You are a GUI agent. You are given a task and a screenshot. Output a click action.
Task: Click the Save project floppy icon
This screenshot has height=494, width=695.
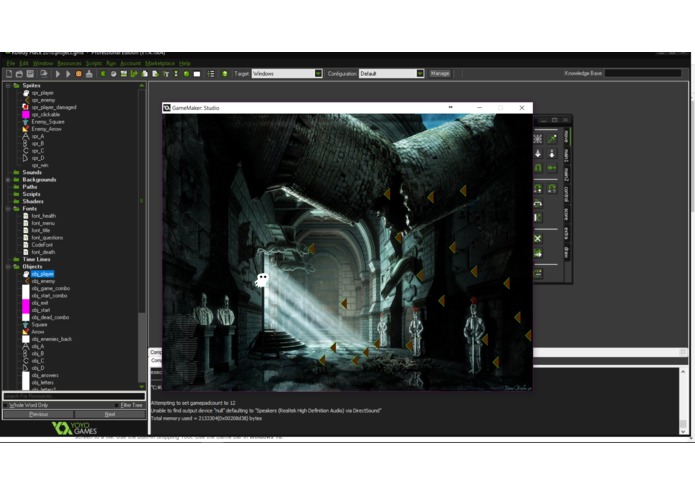tap(30, 74)
